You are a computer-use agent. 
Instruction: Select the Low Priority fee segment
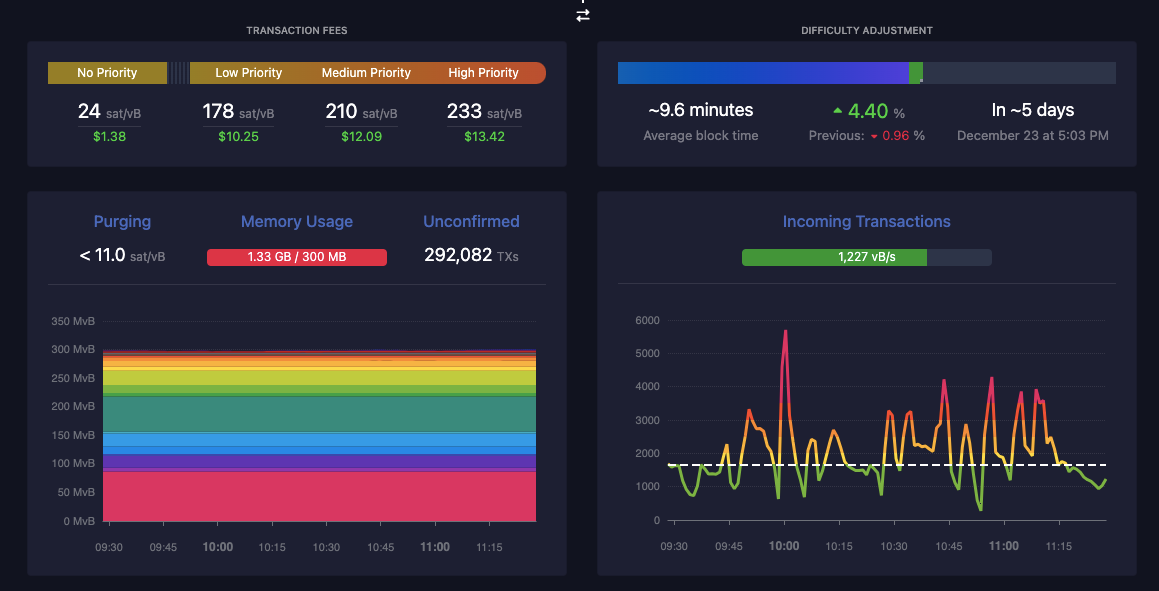coord(248,73)
